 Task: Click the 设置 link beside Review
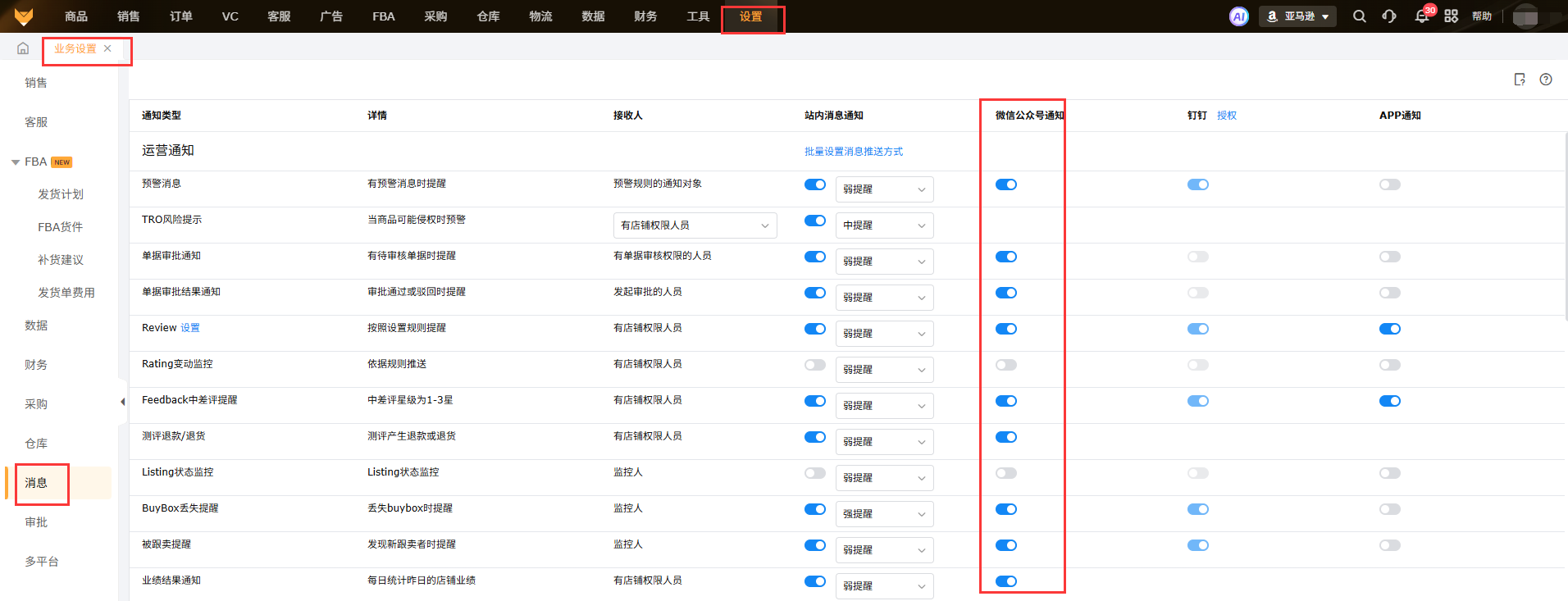coord(190,328)
